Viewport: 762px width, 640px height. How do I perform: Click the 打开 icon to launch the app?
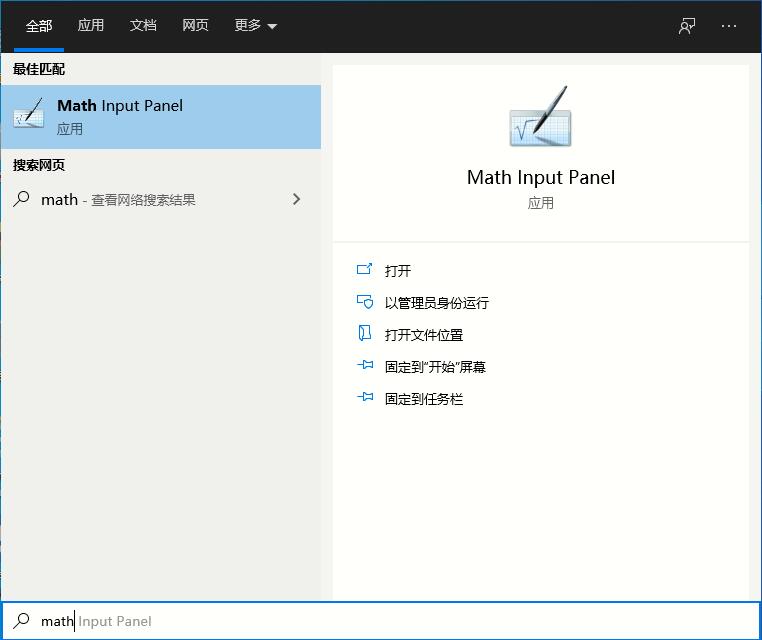point(364,270)
